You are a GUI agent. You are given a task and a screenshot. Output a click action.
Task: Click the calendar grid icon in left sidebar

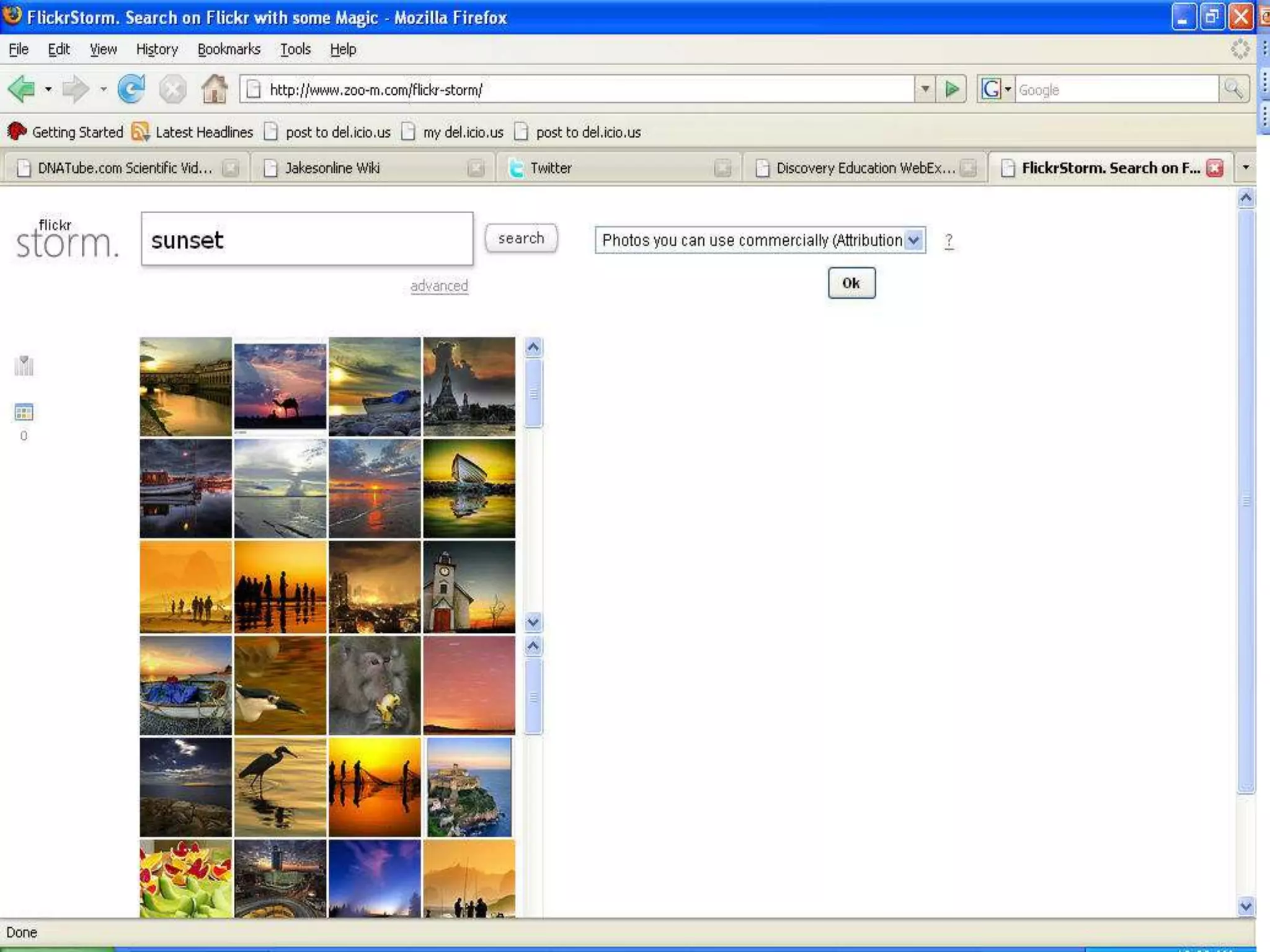tap(24, 412)
